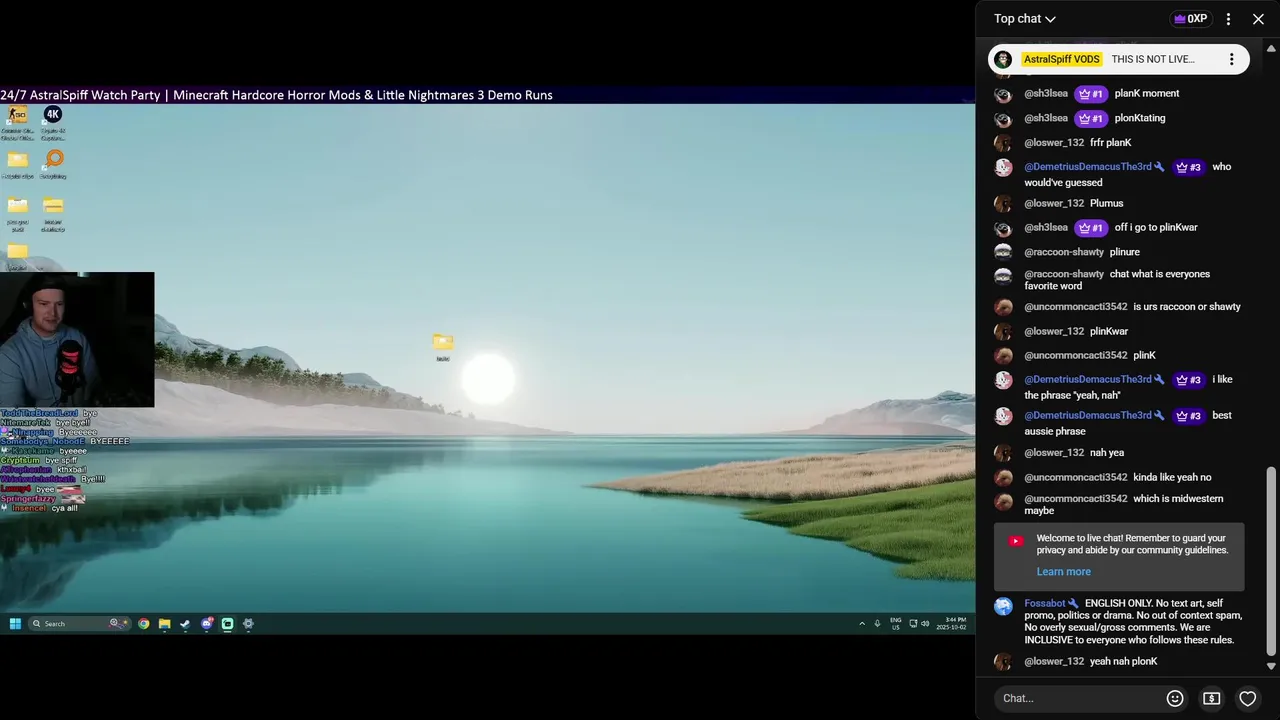
Task: Click the chat scrollbar up arrow
Action: click(1271, 48)
